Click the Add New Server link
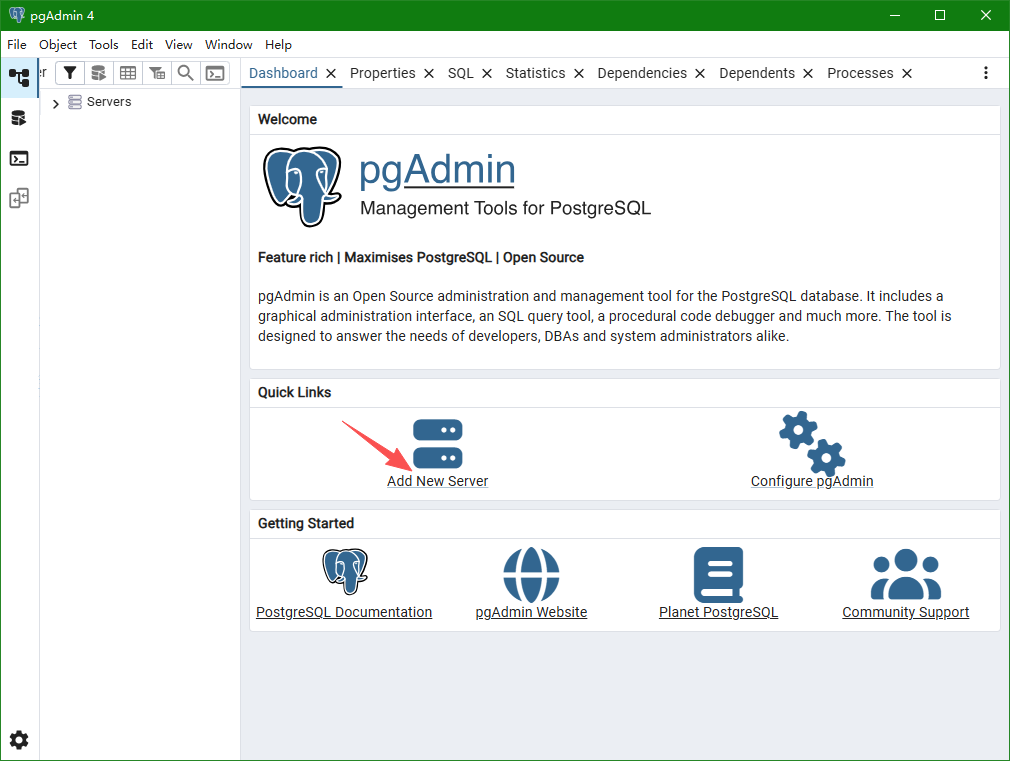Image resolution: width=1010 pixels, height=761 pixels. (x=437, y=481)
